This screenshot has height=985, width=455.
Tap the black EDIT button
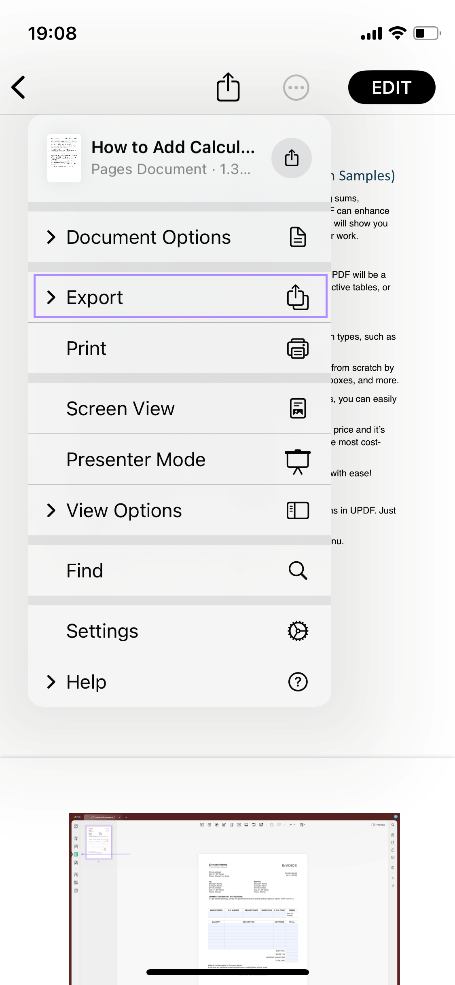(392, 87)
